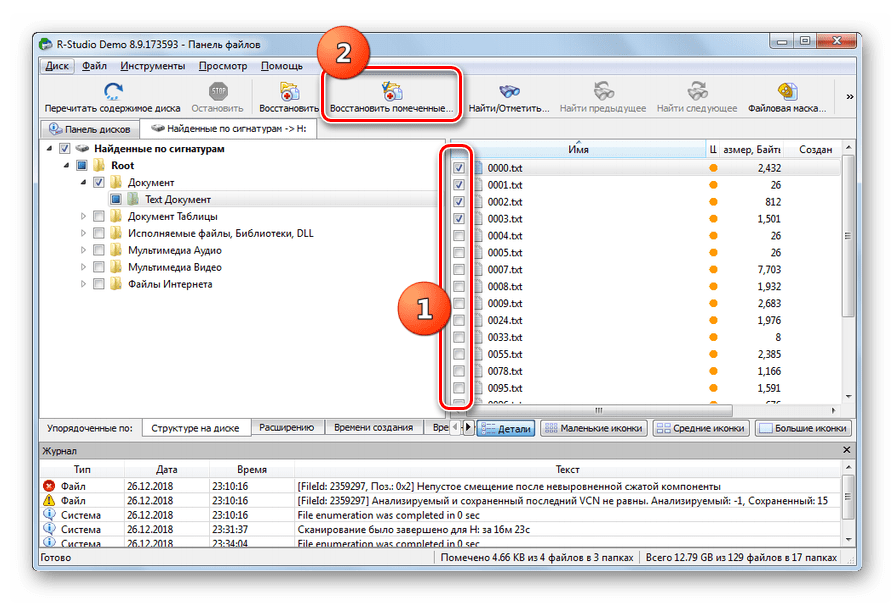Switch view to Детали
This screenshot has width=895, height=604.
pos(506,428)
